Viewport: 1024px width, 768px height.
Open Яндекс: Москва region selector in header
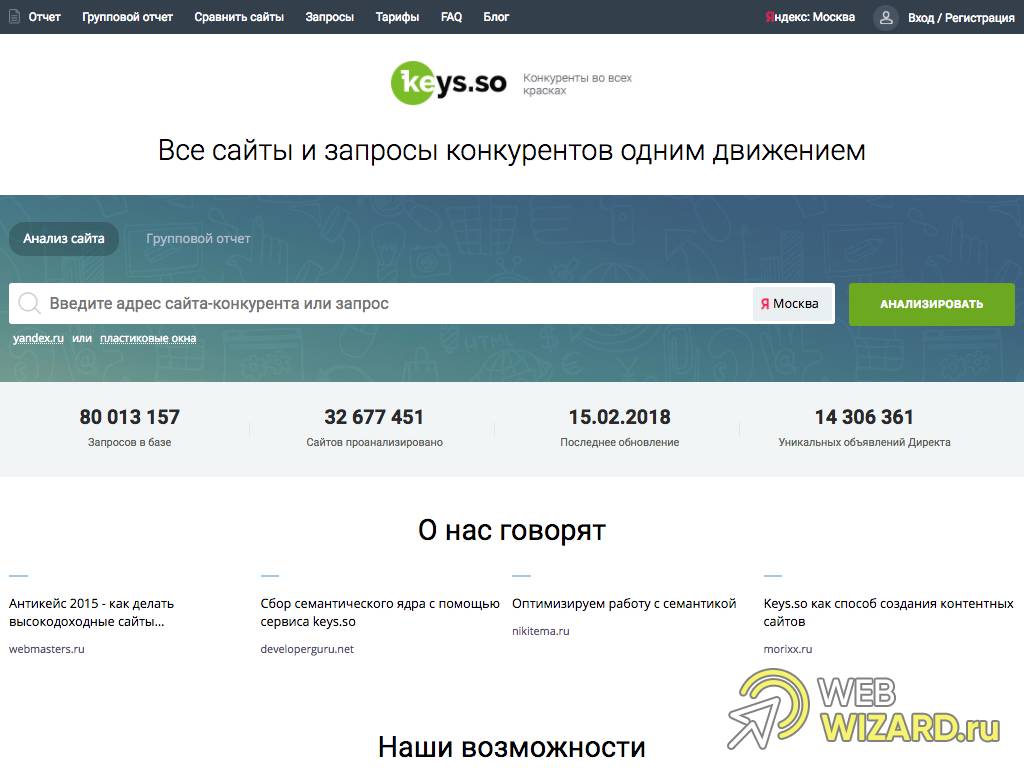810,17
